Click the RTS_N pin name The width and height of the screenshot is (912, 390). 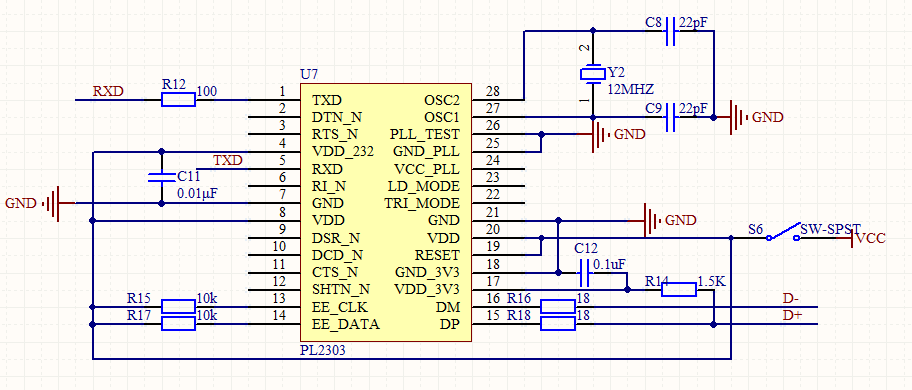tap(334, 134)
